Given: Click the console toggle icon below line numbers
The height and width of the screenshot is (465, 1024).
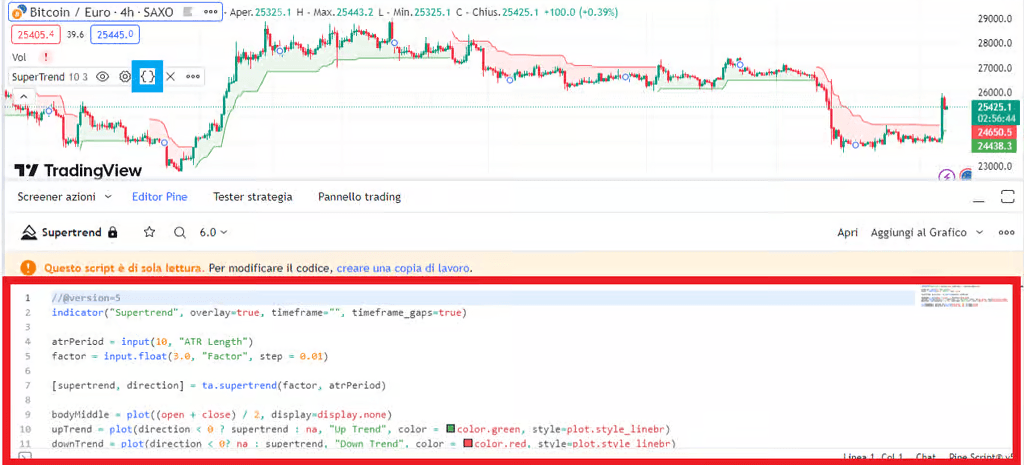Looking at the screenshot, I should [24, 457].
